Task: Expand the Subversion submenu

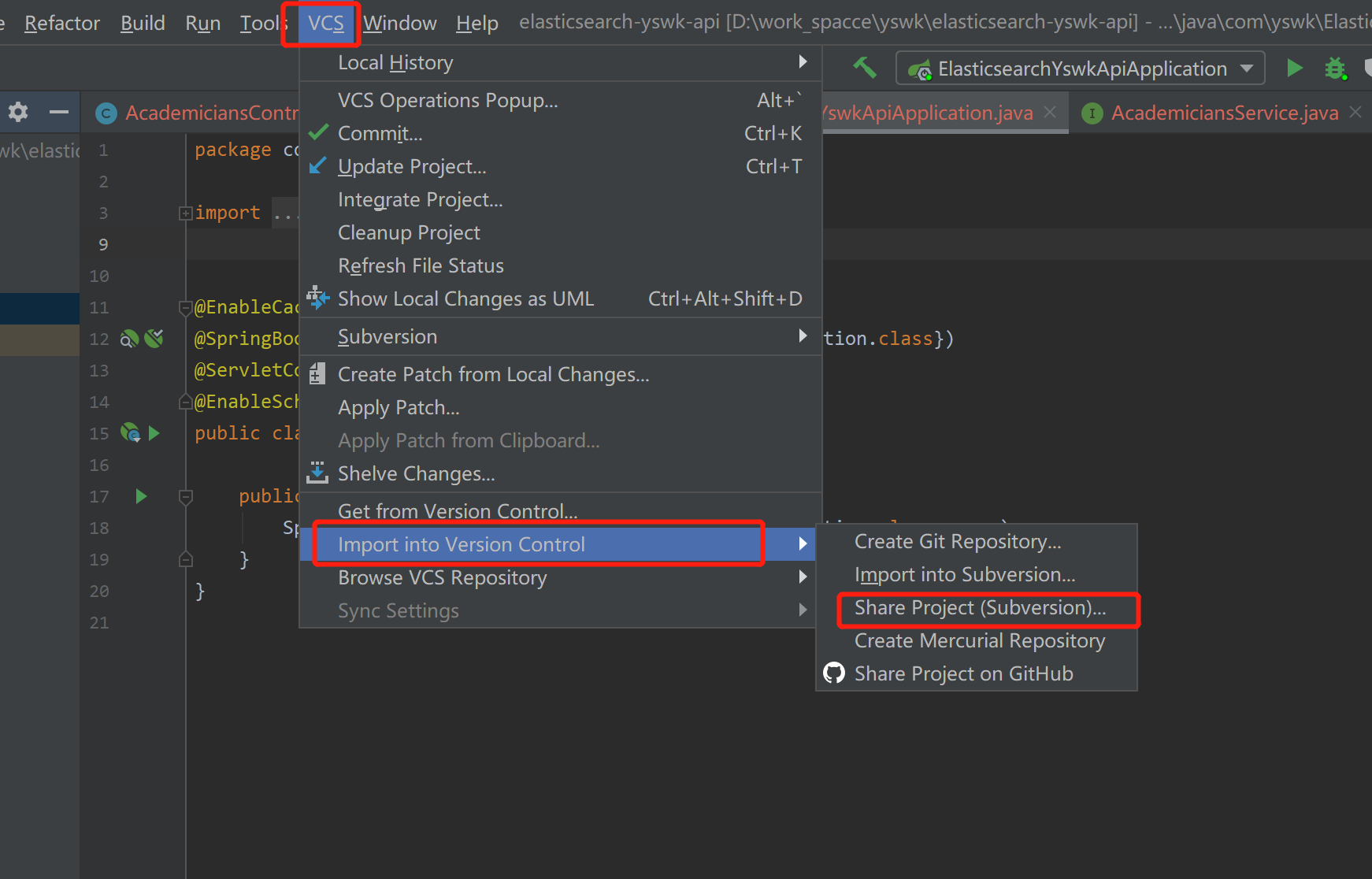Action: [x=561, y=336]
